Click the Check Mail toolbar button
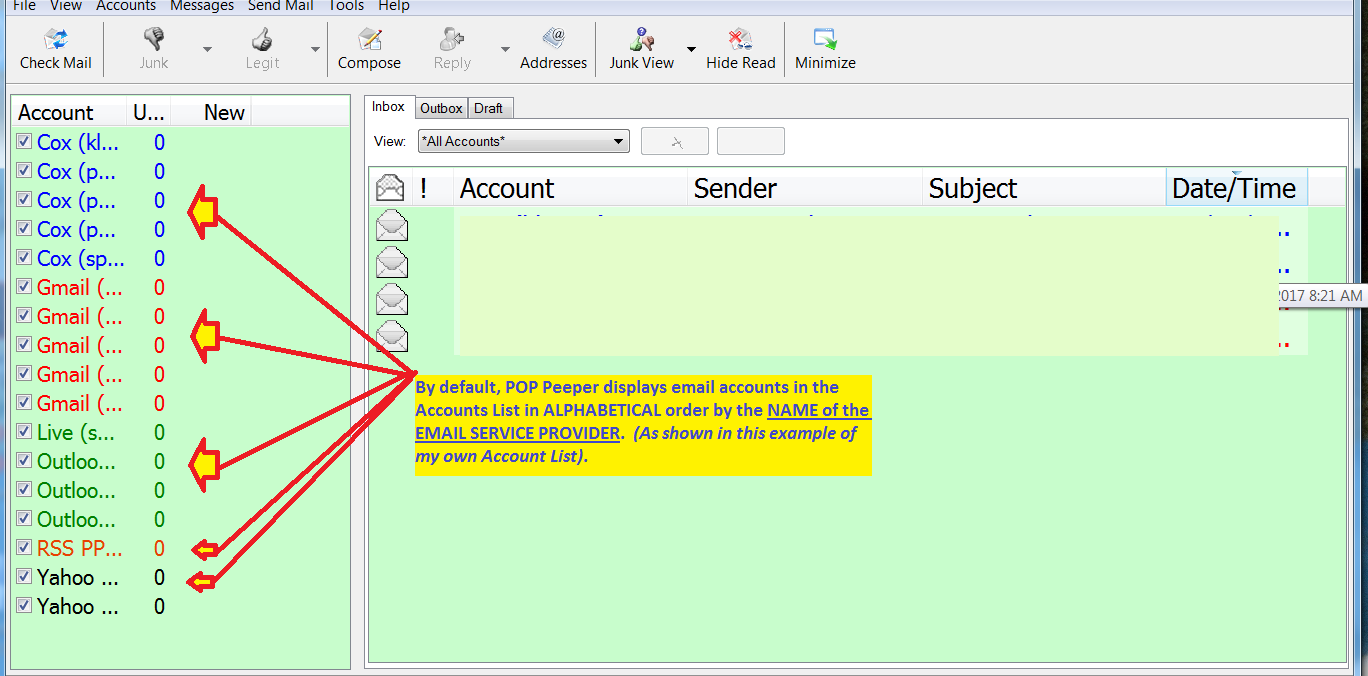The width and height of the screenshot is (1368, 676). 56,49
